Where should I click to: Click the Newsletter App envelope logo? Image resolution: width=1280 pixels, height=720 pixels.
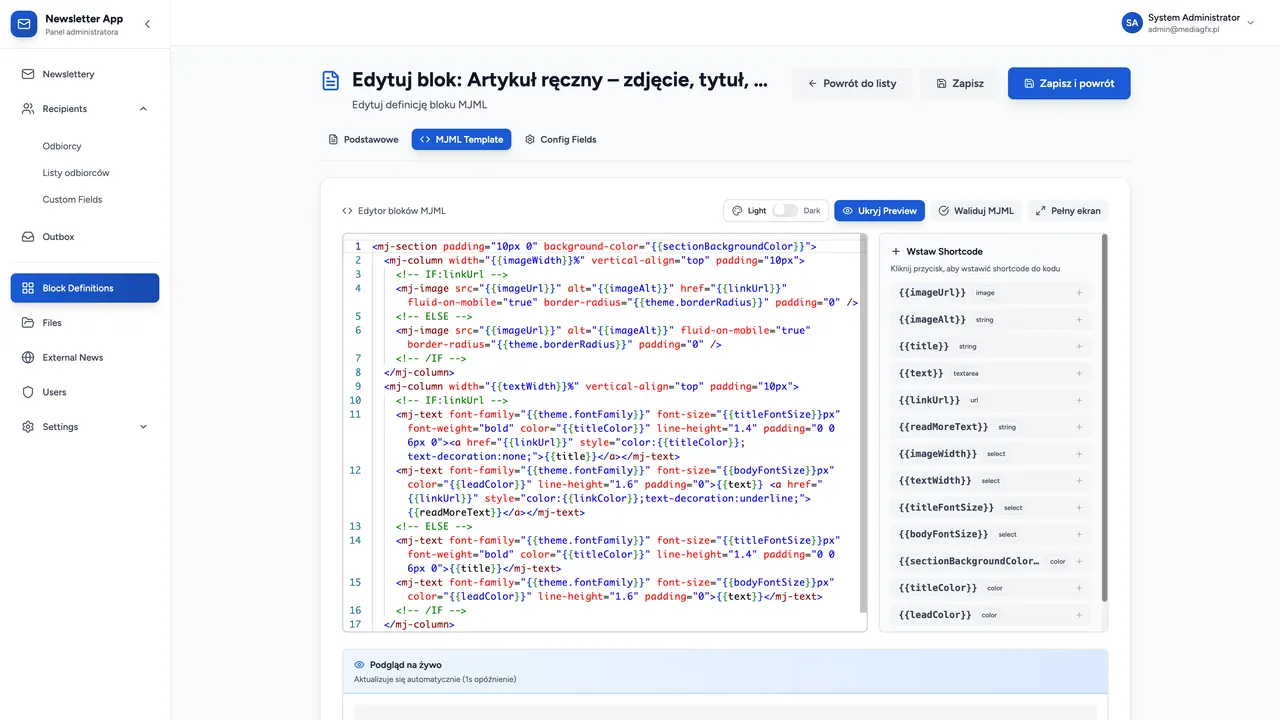click(x=24, y=24)
